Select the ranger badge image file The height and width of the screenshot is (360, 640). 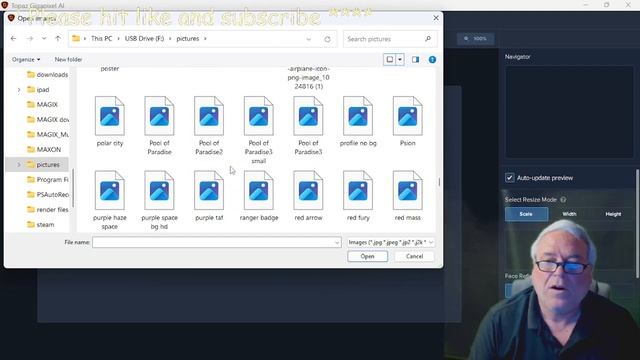click(259, 196)
